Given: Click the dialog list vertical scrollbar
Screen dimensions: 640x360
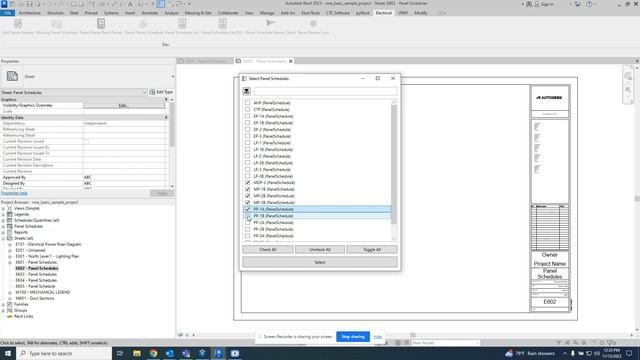Looking at the screenshot, I should (x=394, y=164).
